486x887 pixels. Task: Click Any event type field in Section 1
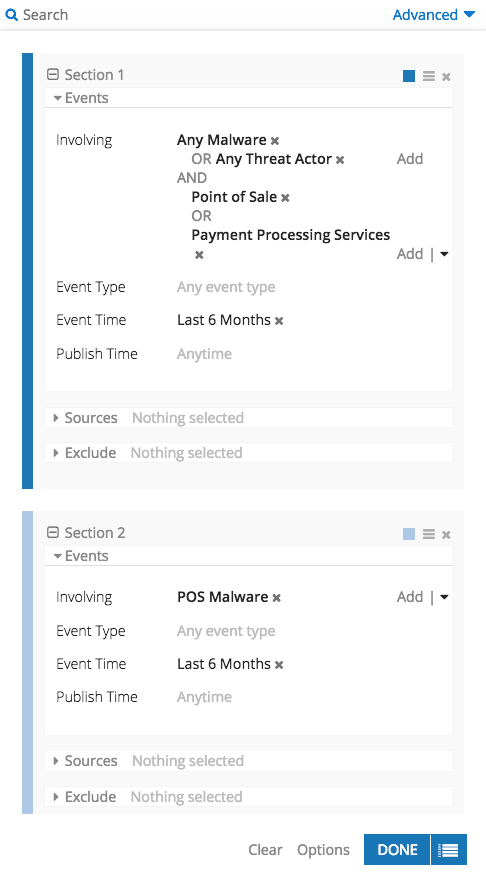(x=226, y=287)
